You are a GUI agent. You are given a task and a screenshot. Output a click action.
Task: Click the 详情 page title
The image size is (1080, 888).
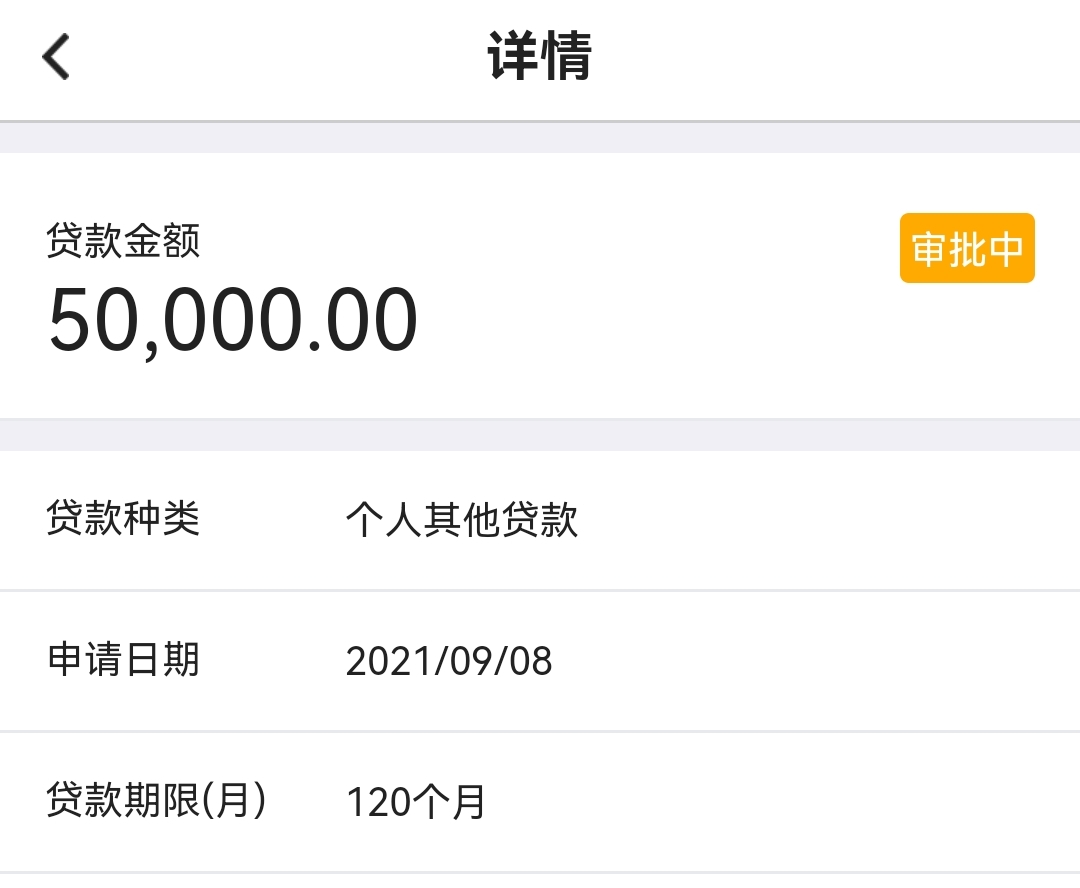click(540, 56)
